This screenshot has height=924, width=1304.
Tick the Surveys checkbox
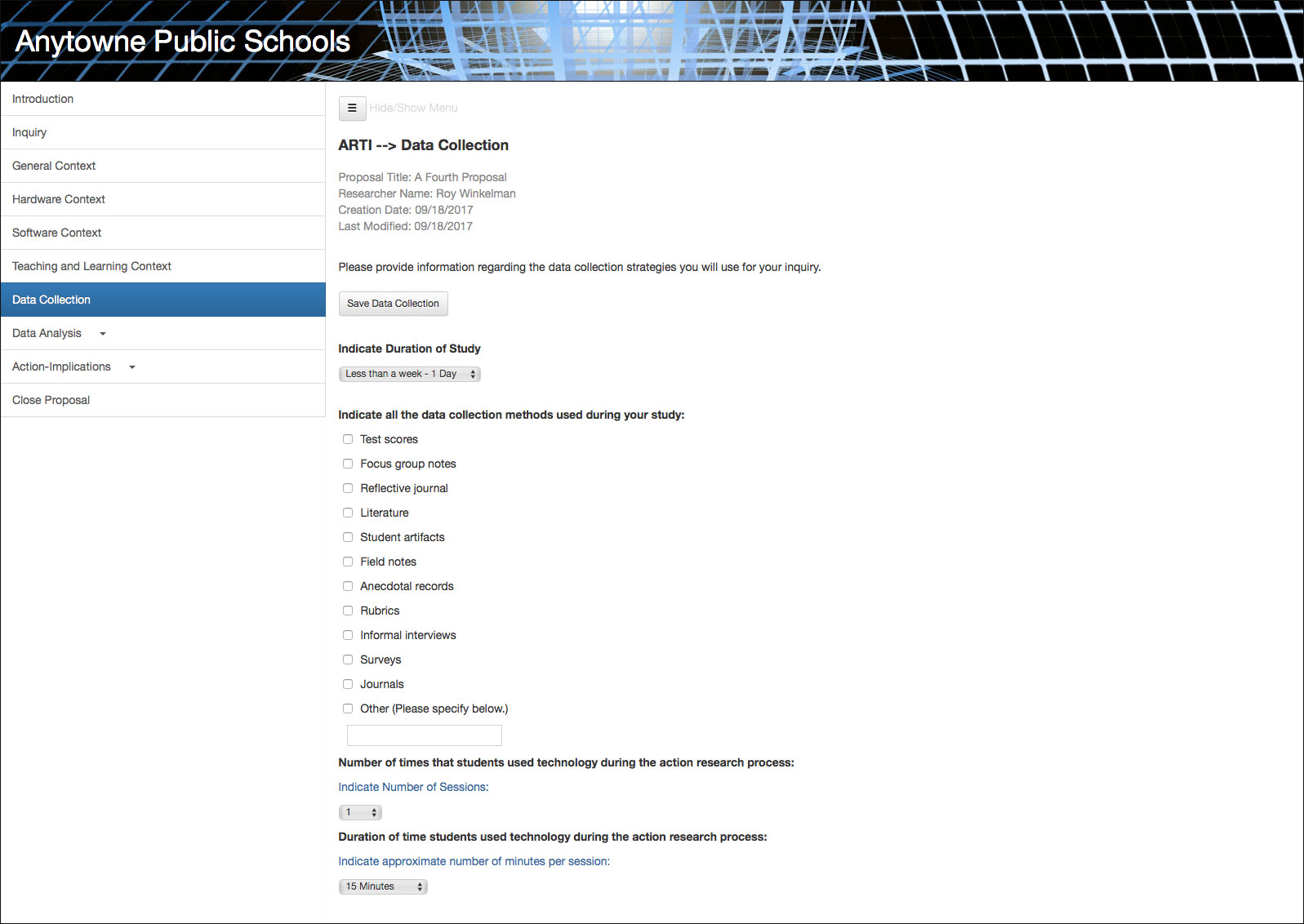point(348,660)
